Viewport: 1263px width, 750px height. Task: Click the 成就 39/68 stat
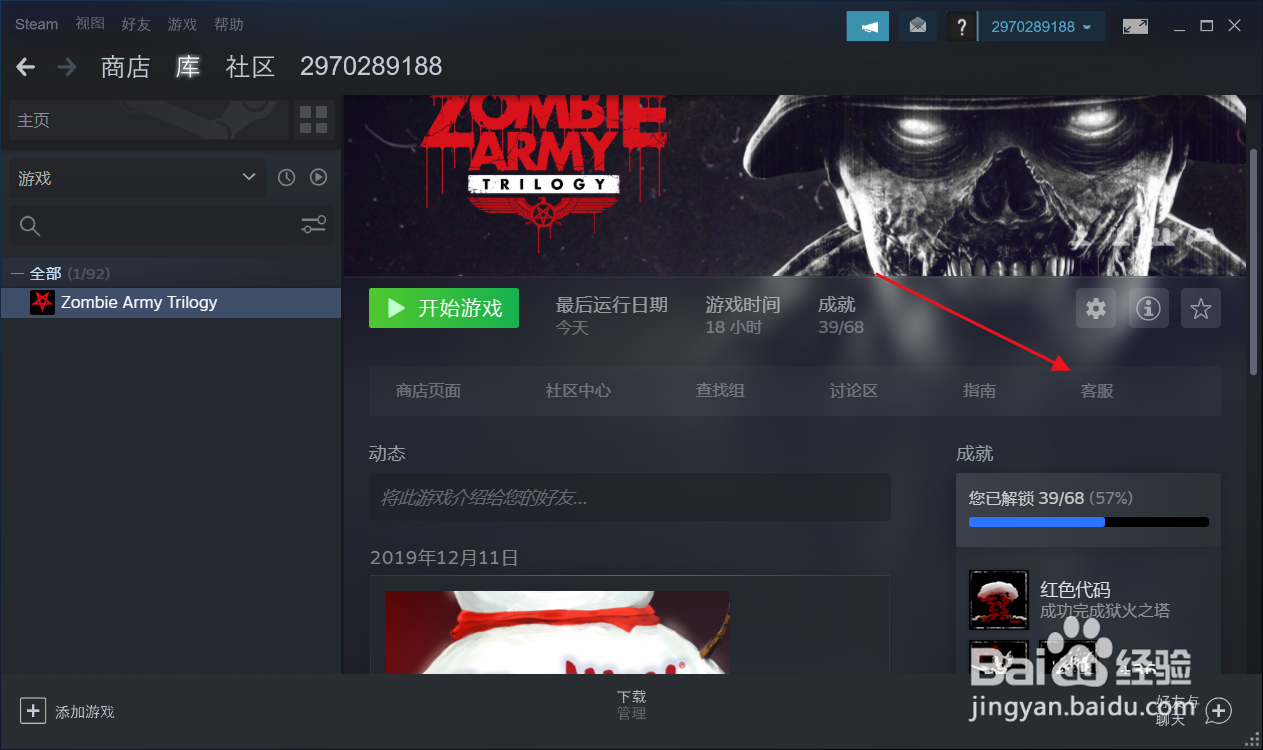(x=841, y=315)
